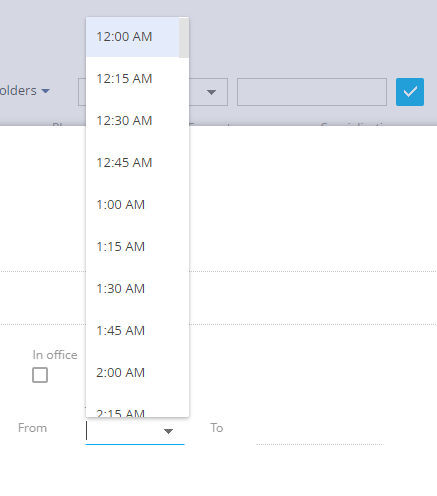Click the blue checkmark confirm button

410,92
